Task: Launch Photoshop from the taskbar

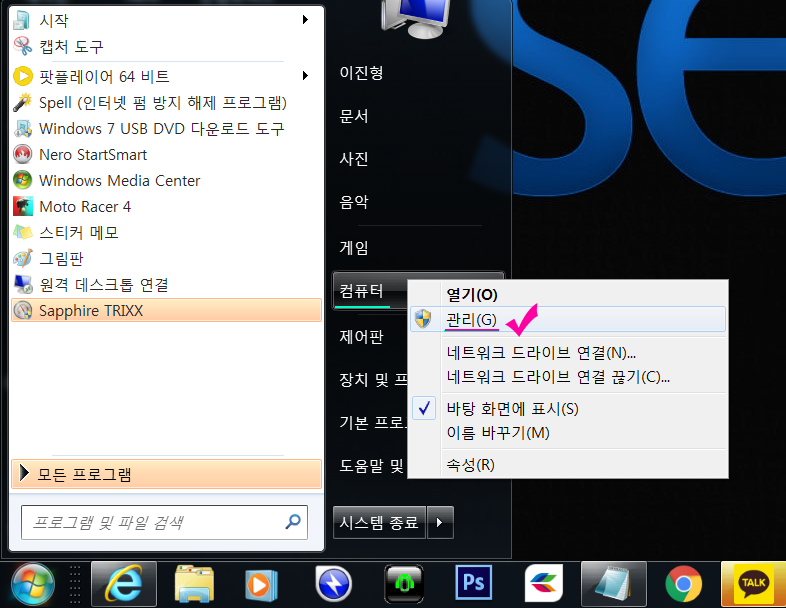Action: [x=474, y=582]
